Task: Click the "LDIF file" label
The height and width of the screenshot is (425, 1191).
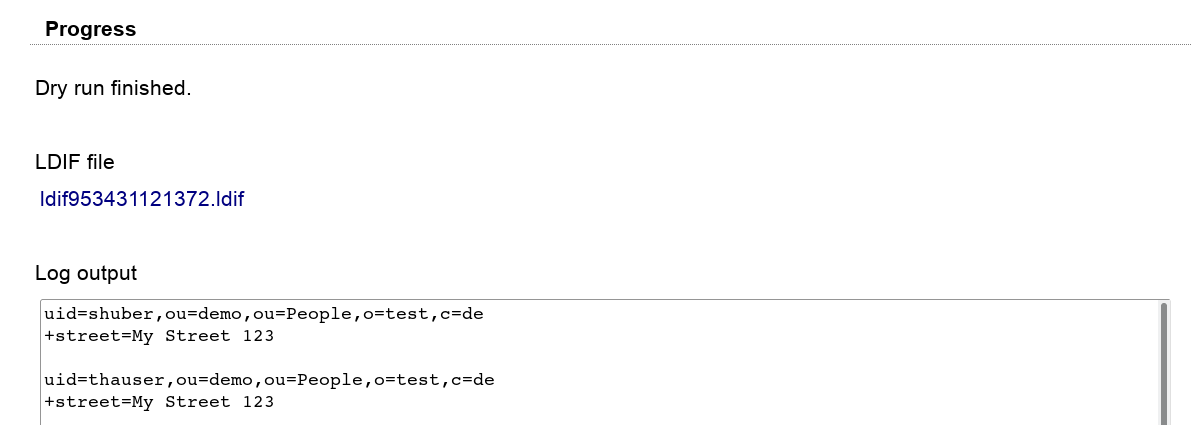Action: click(x=75, y=161)
